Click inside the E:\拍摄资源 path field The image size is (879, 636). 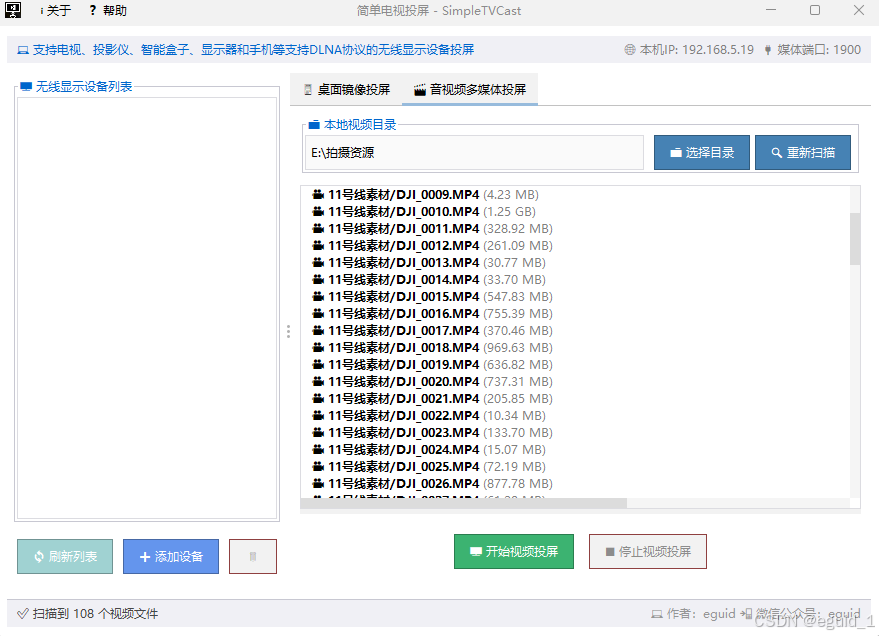(470, 152)
